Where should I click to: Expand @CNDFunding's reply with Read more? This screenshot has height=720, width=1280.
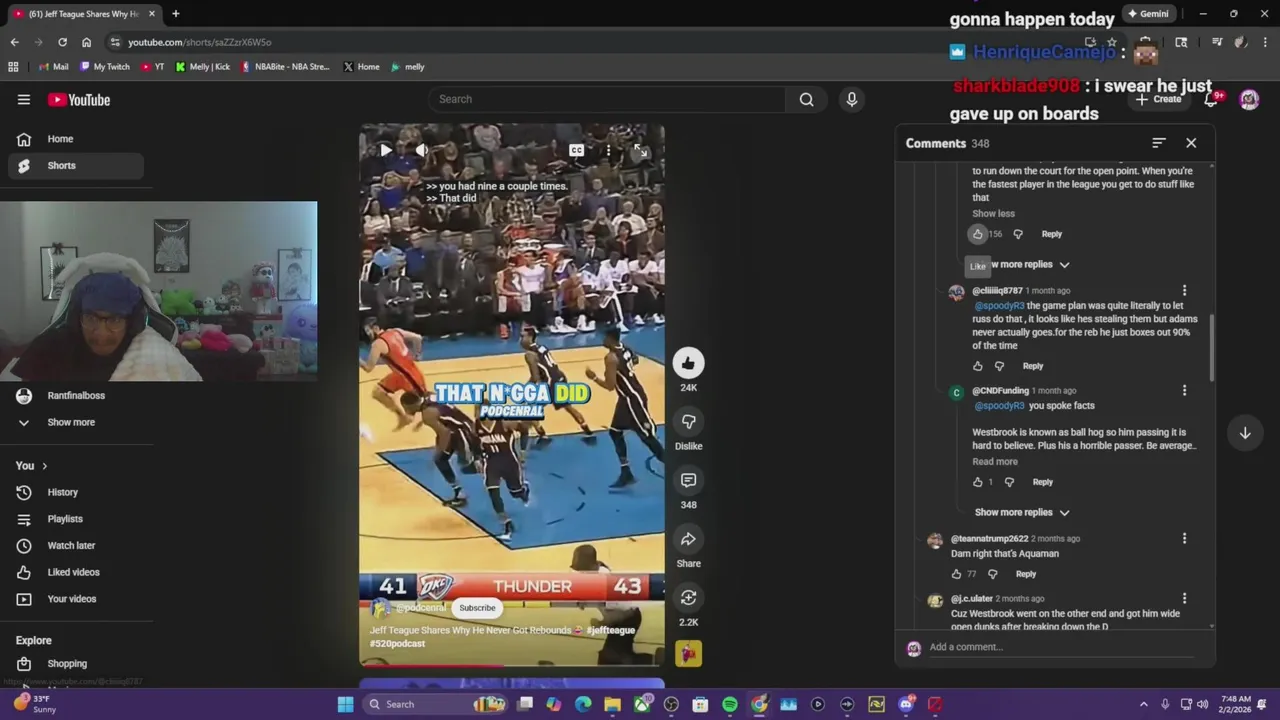pyautogui.click(x=995, y=461)
